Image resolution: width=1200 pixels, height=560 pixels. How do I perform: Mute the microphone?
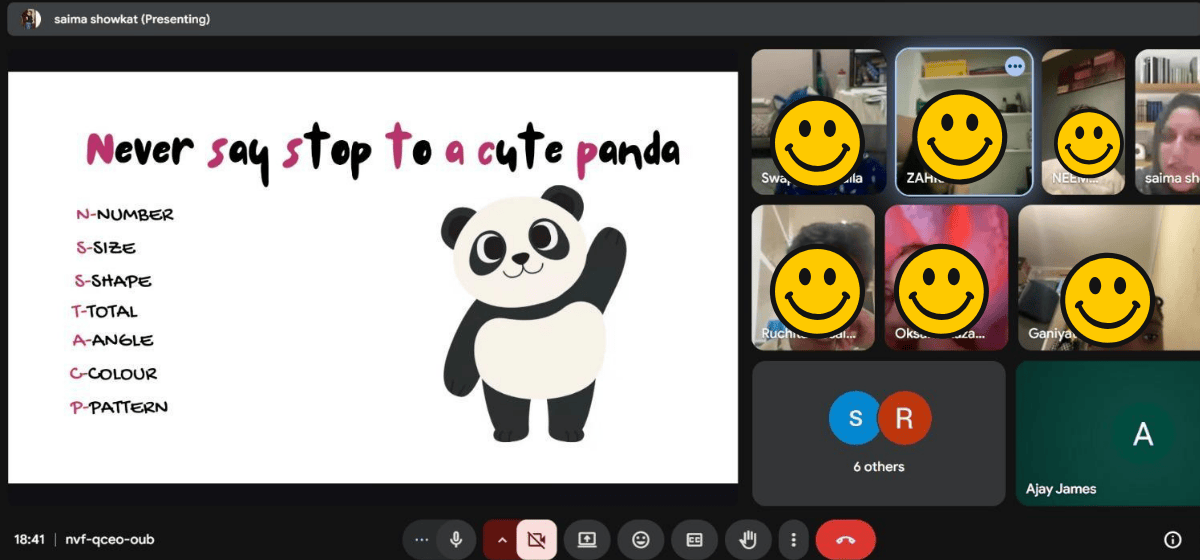[x=456, y=540]
